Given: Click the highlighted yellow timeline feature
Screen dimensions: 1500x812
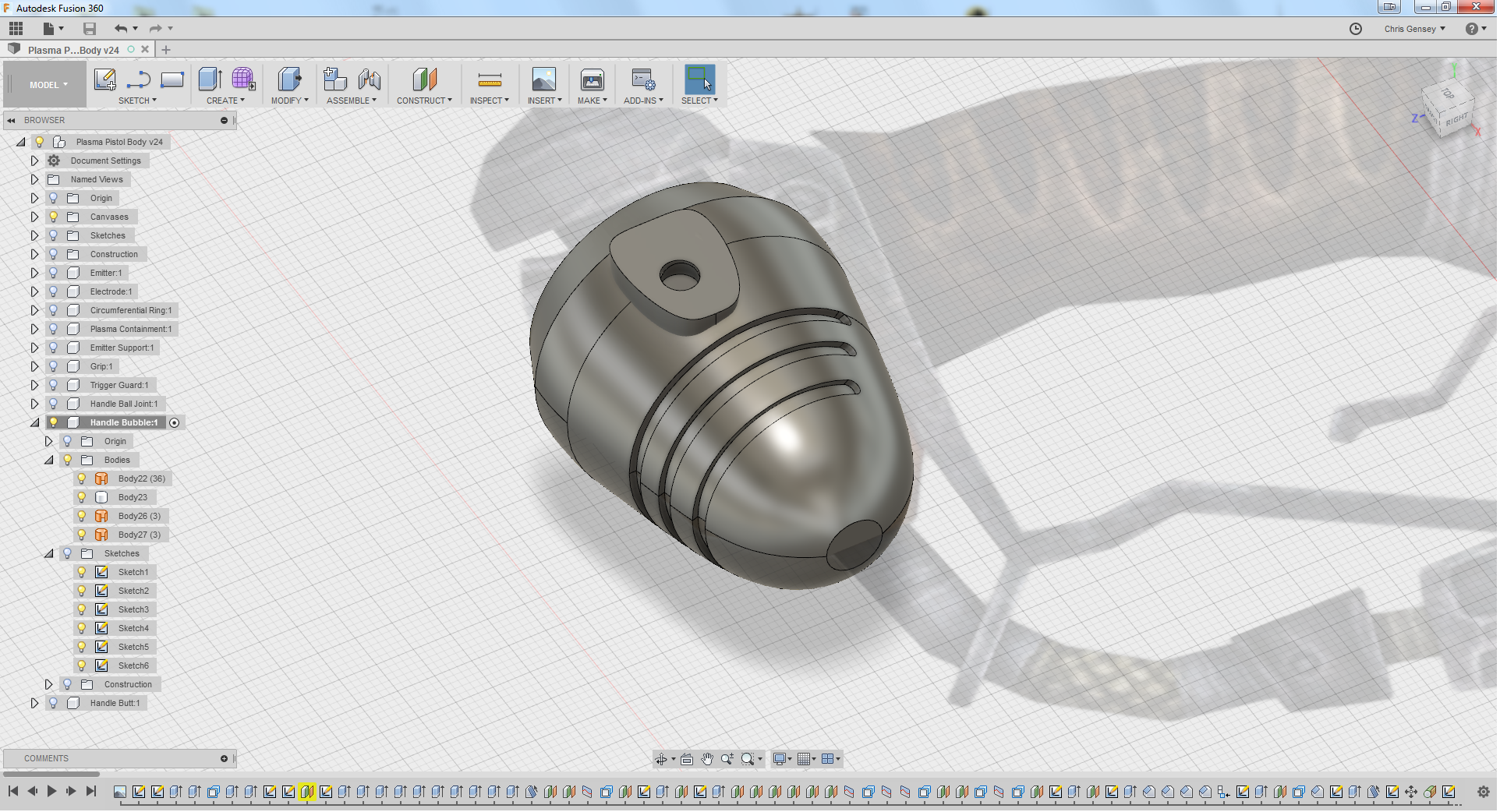Looking at the screenshot, I should [x=307, y=792].
